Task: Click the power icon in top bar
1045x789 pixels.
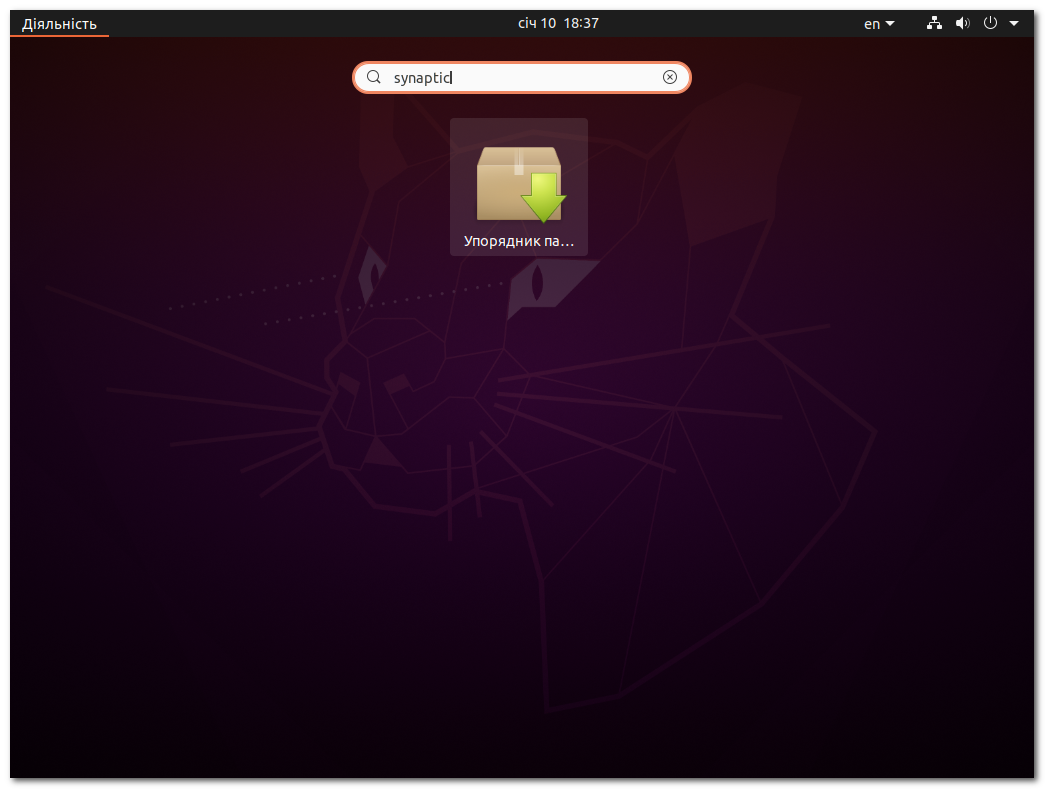Action: (990, 23)
